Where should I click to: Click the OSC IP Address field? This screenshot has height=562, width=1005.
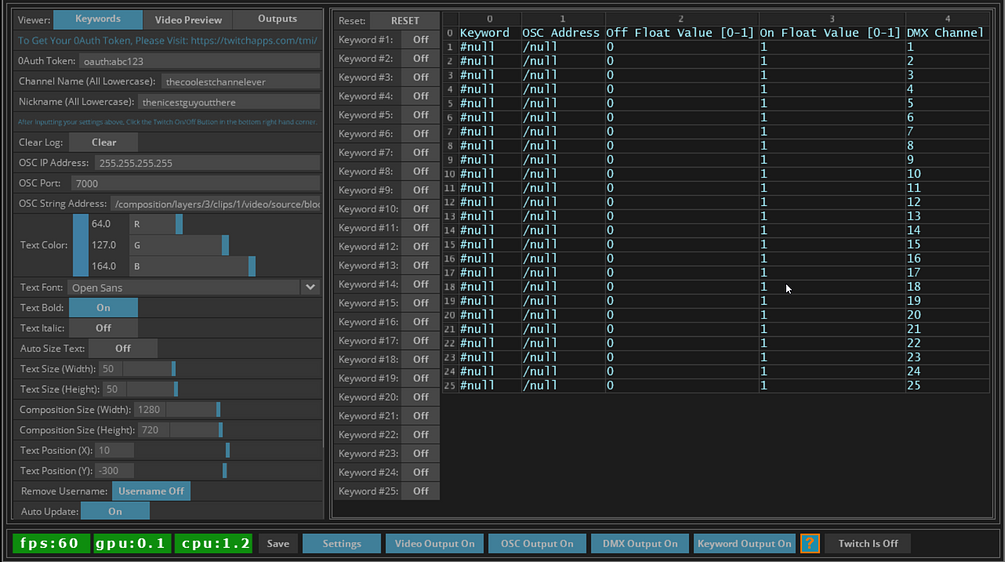tap(207, 163)
